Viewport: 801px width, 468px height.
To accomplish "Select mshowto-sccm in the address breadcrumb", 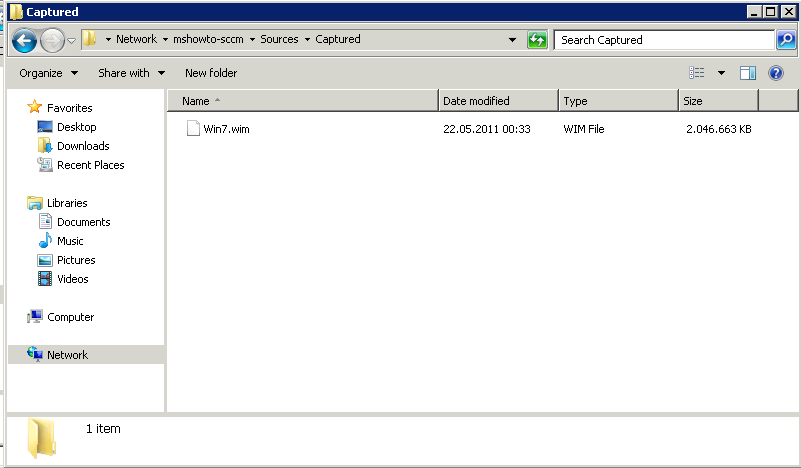I will click(x=208, y=39).
